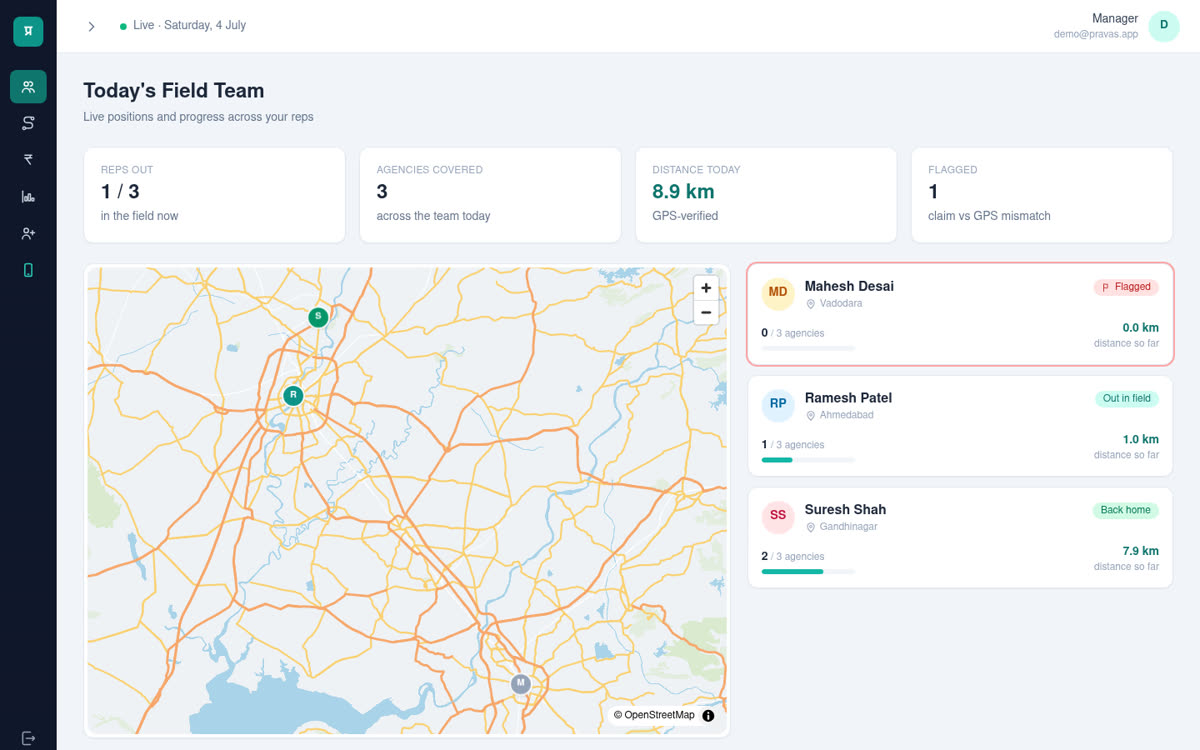Viewport: 1200px width, 750px height.
Task: Zoom in on the map
Action: coord(706,288)
